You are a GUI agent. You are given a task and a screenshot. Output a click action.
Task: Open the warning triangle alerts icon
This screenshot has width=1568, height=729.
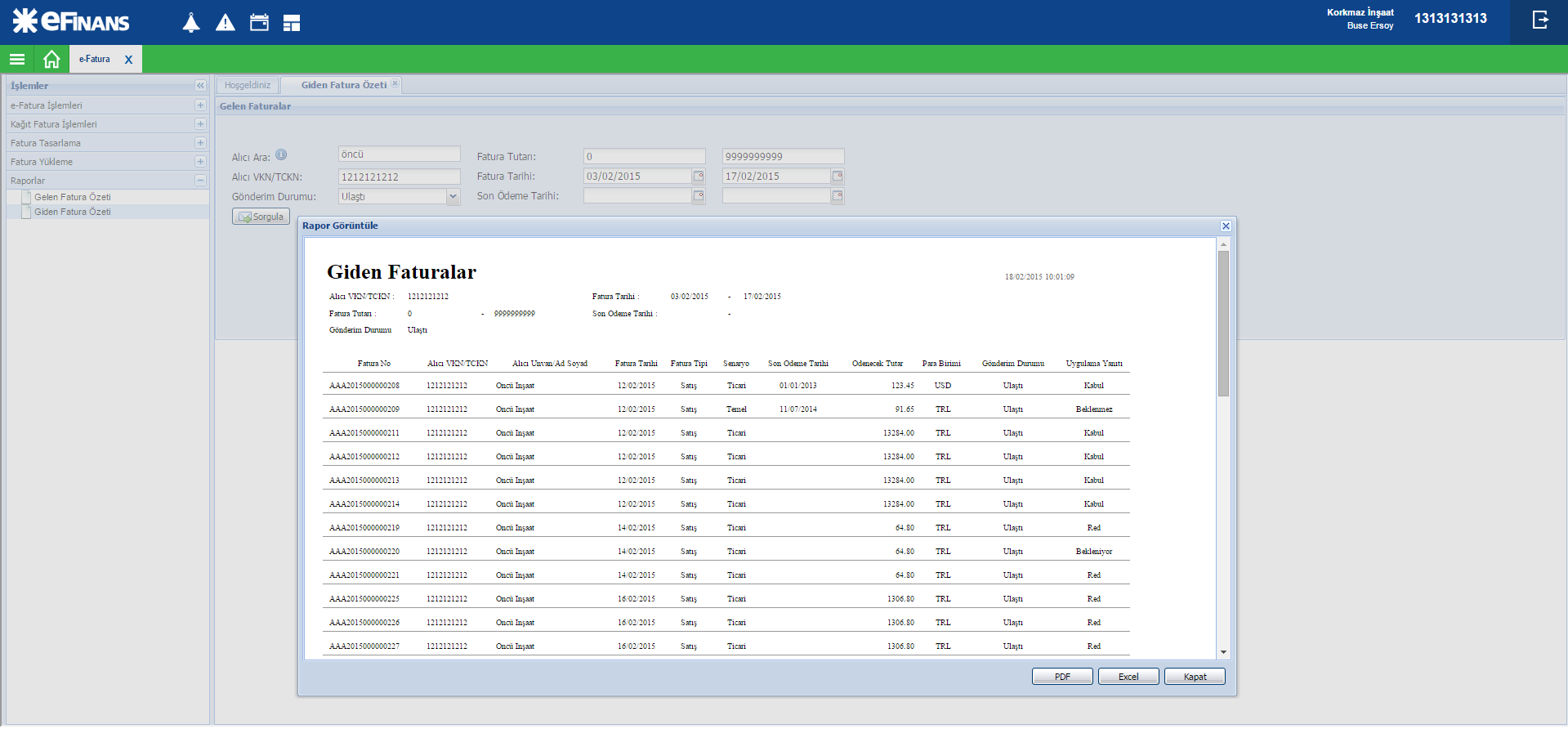[226, 23]
